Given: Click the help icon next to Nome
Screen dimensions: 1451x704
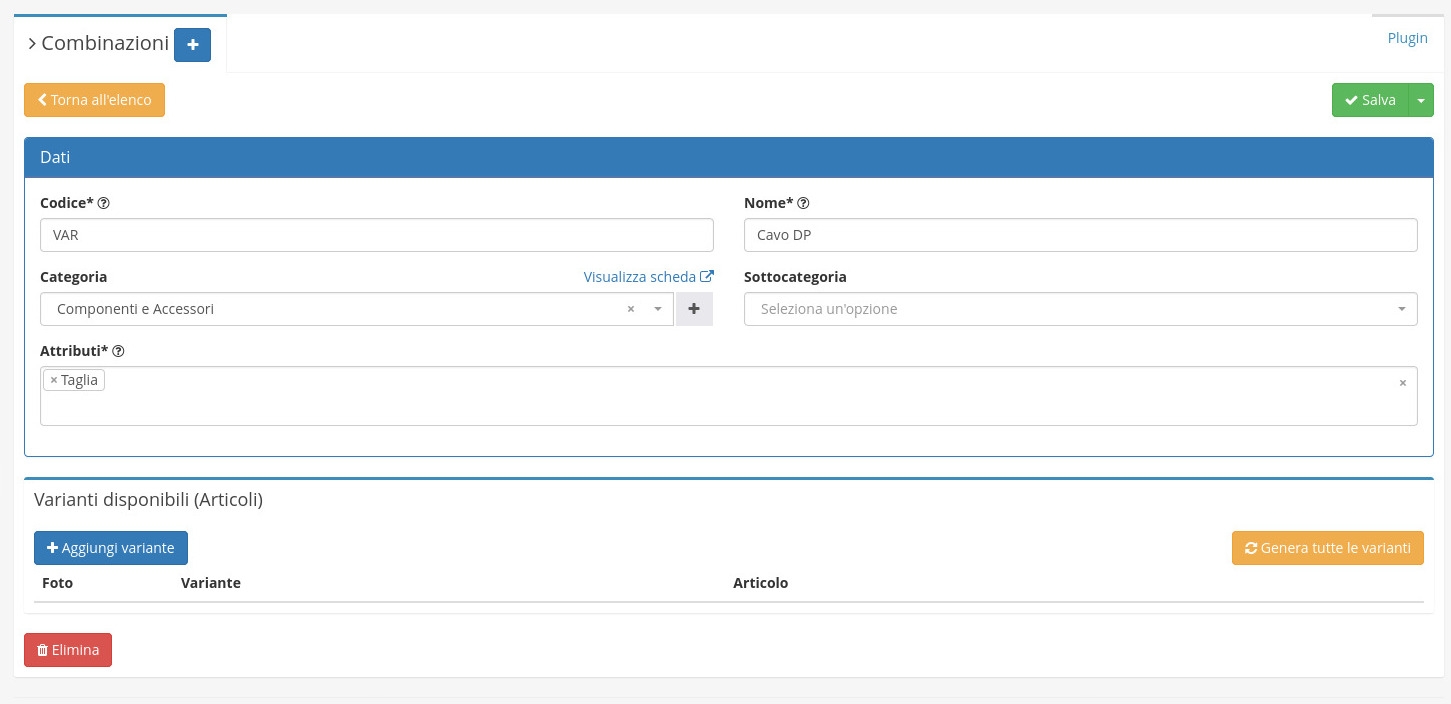Looking at the screenshot, I should (803, 203).
